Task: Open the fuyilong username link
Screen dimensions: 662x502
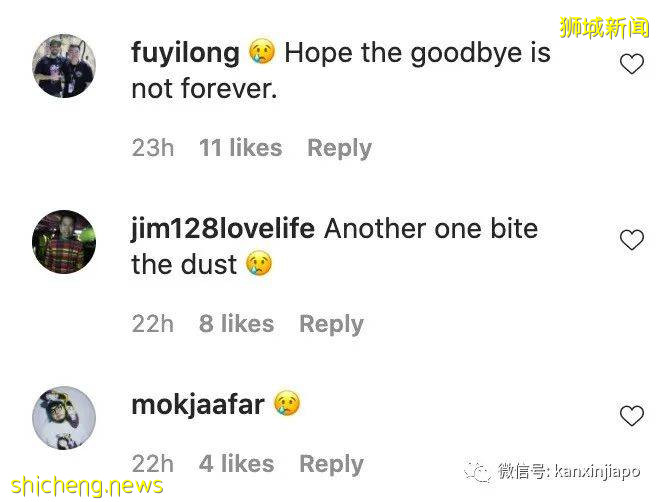Action: (x=185, y=54)
